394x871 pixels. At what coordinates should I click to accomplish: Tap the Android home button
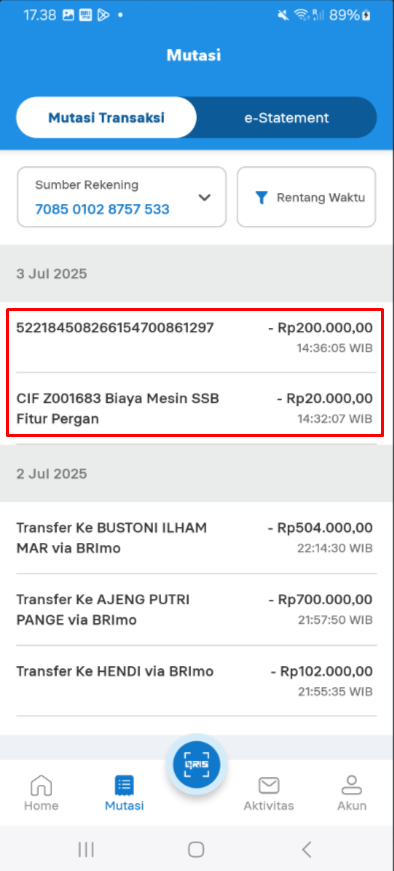coord(196,849)
